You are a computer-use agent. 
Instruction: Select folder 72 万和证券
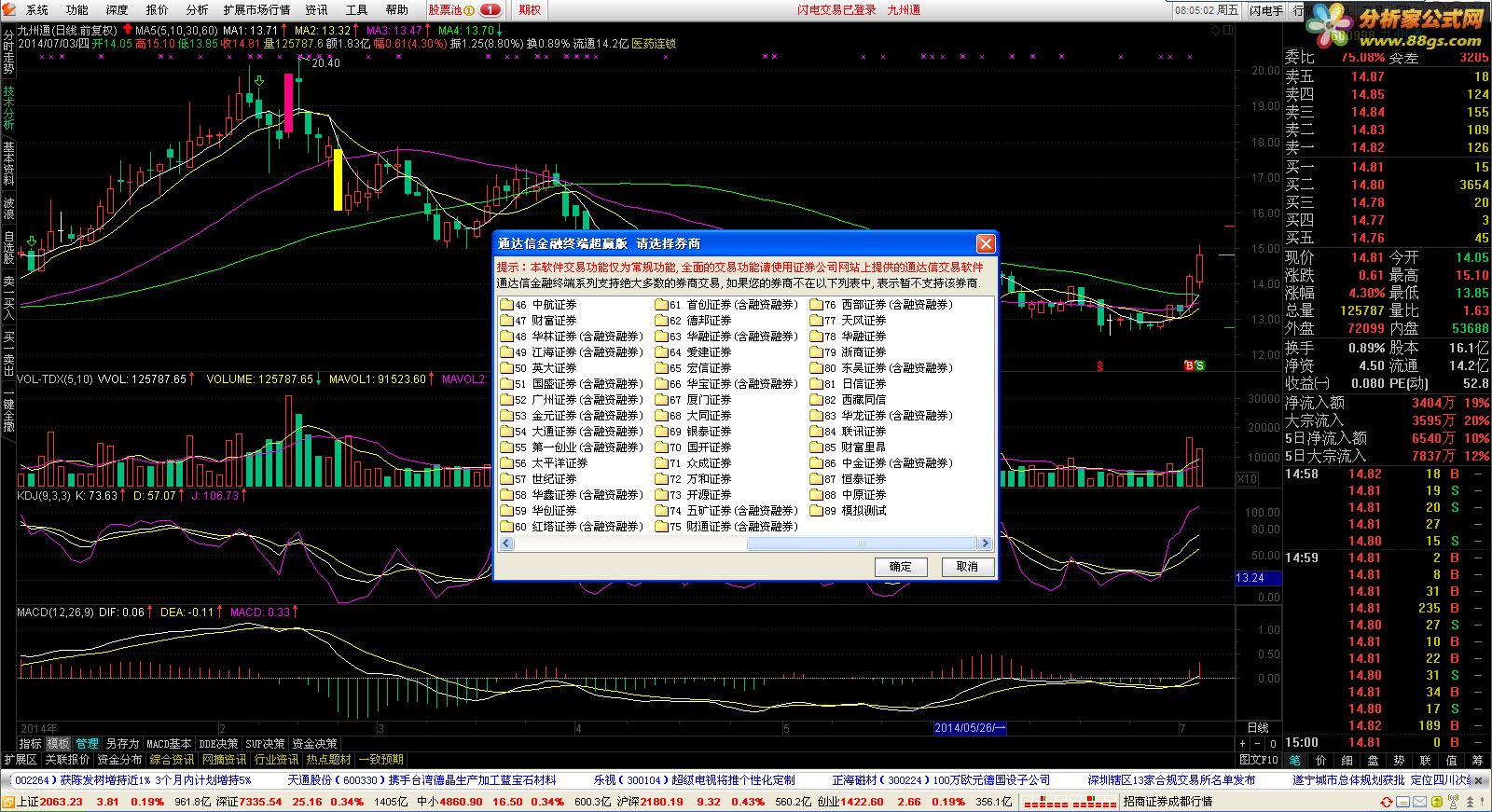(x=694, y=479)
